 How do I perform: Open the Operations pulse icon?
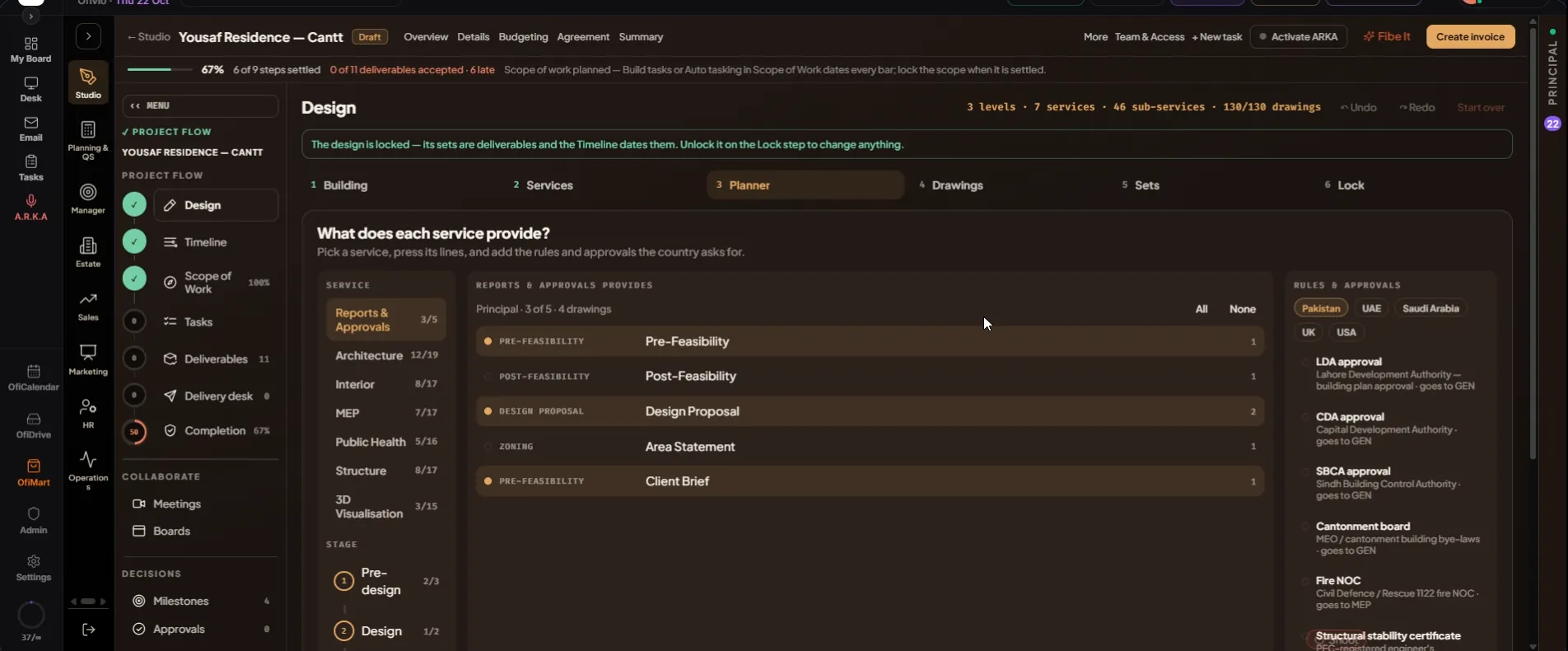click(x=88, y=470)
